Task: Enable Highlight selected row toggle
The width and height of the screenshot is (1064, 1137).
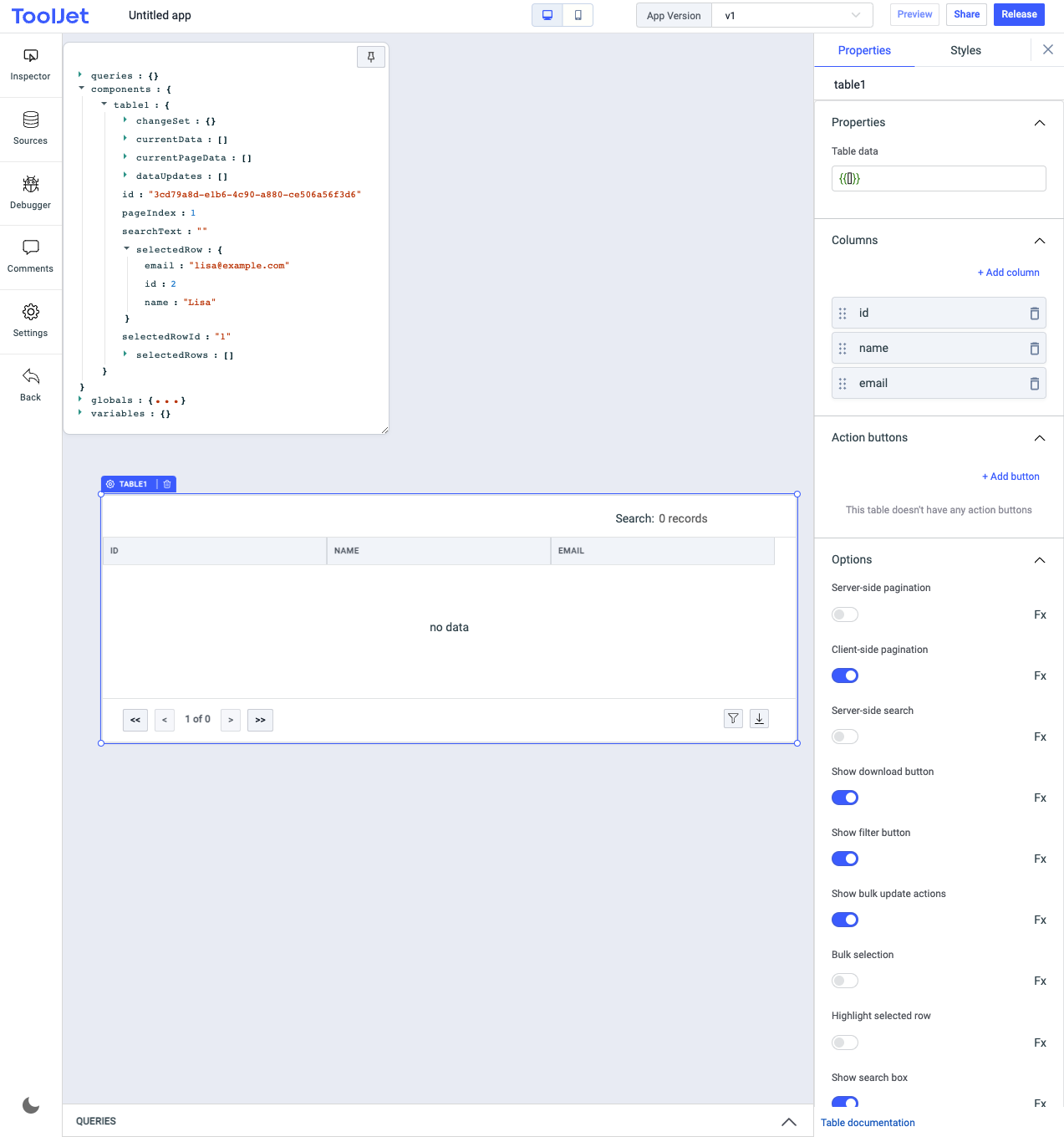Action: (845, 1043)
